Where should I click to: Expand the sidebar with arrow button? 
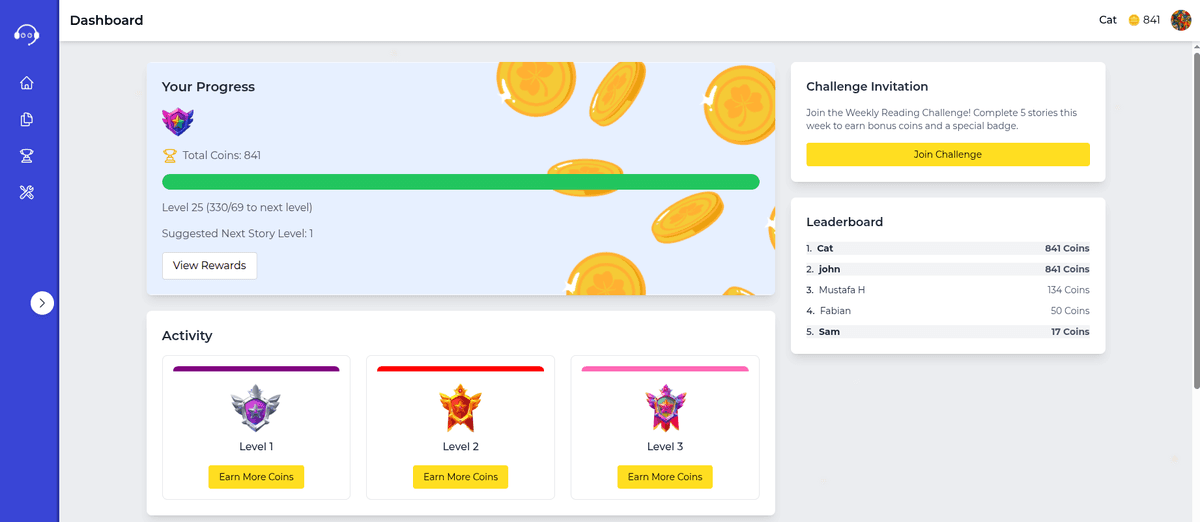pyautogui.click(x=42, y=303)
